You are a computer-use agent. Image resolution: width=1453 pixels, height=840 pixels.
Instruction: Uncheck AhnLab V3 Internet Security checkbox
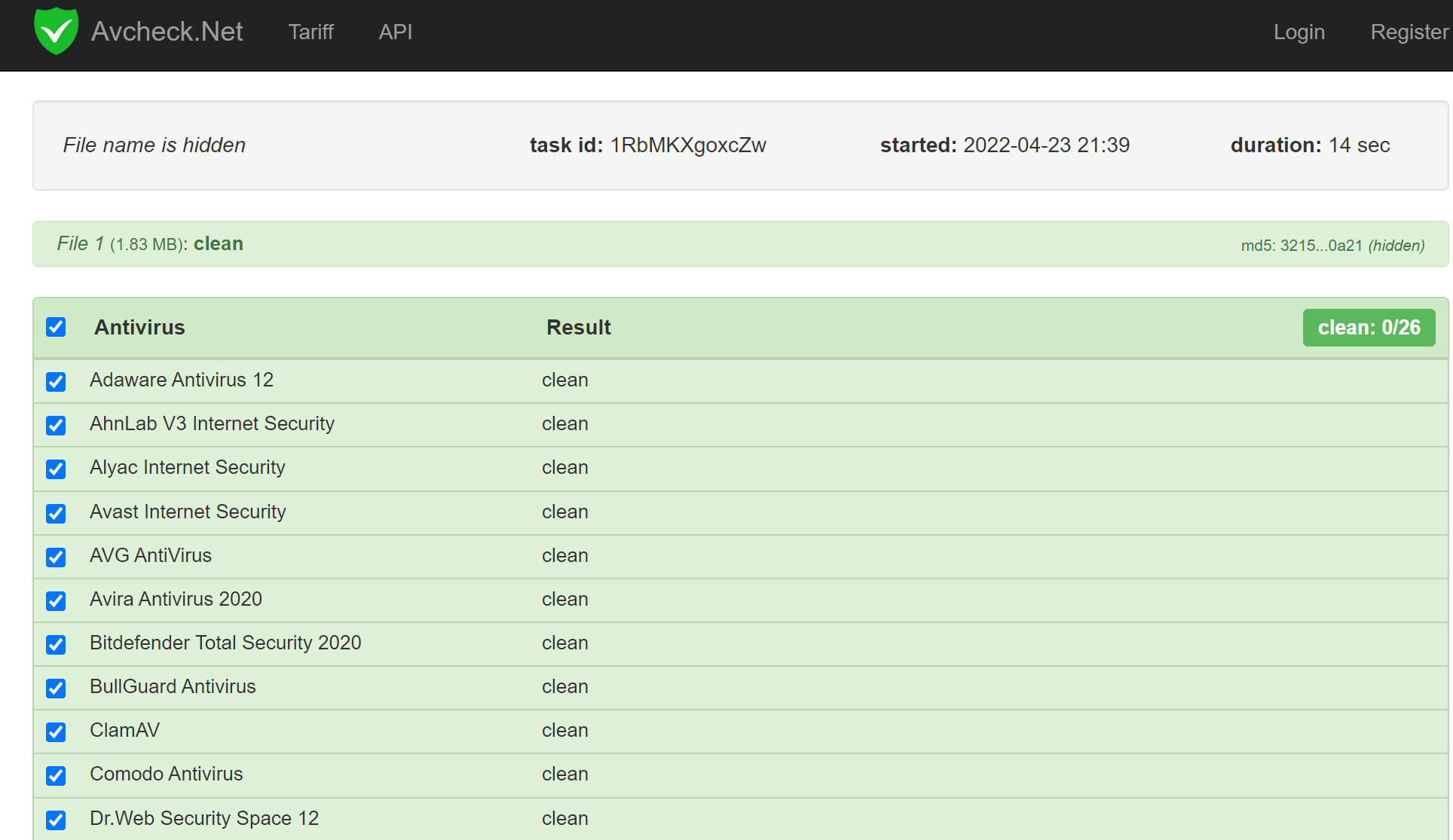pyautogui.click(x=56, y=425)
